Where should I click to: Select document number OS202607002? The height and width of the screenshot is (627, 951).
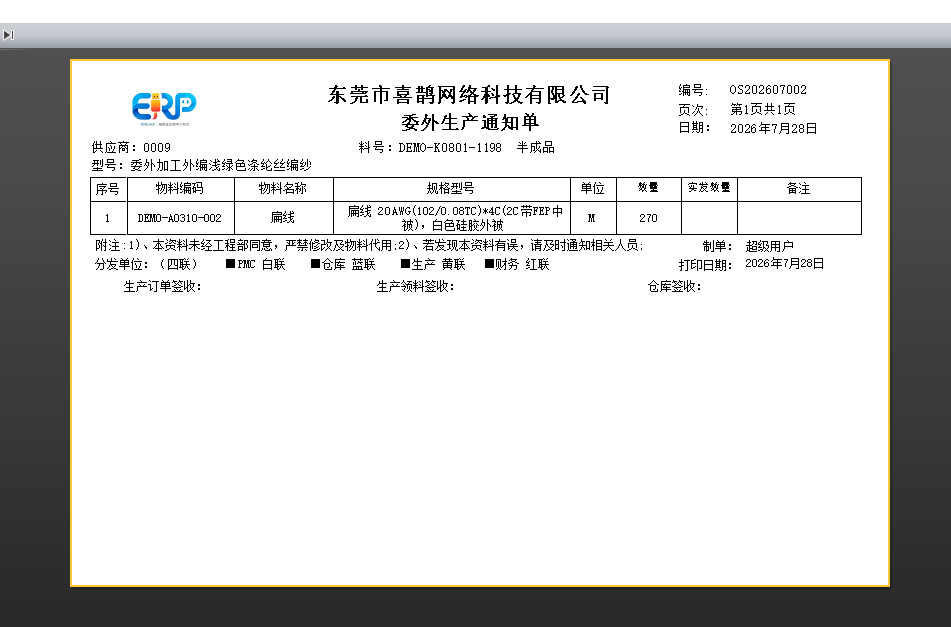tap(768, 90)
